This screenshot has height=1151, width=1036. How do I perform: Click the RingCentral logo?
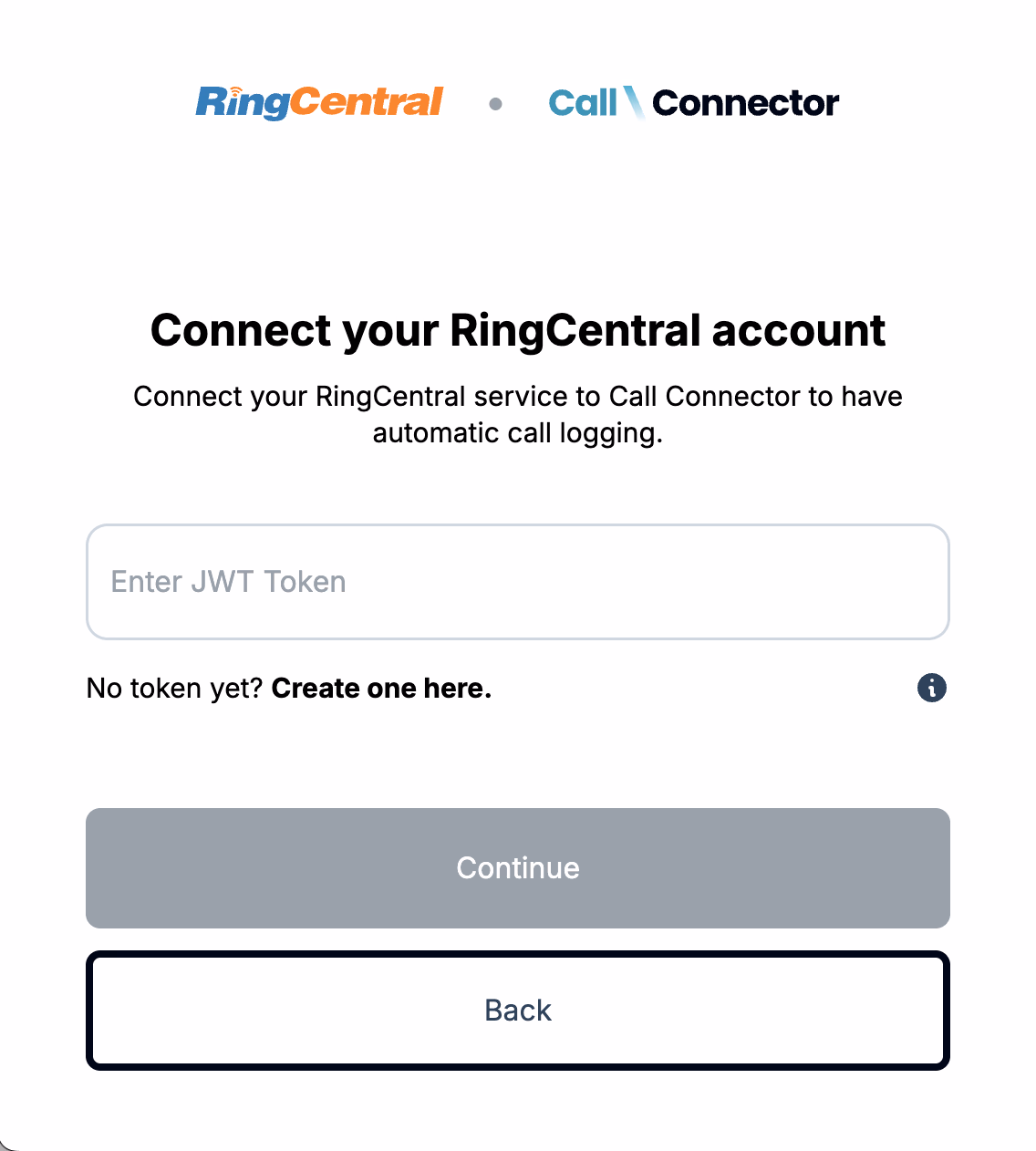click(x=319, y=102)
